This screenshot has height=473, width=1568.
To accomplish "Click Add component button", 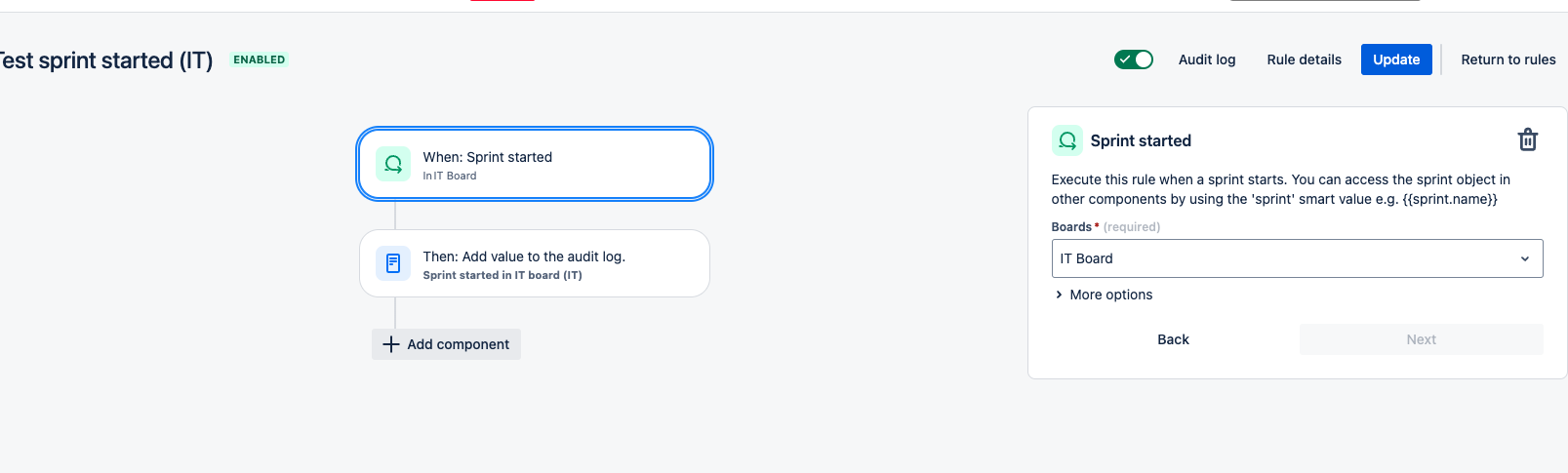I will (446, 344).
